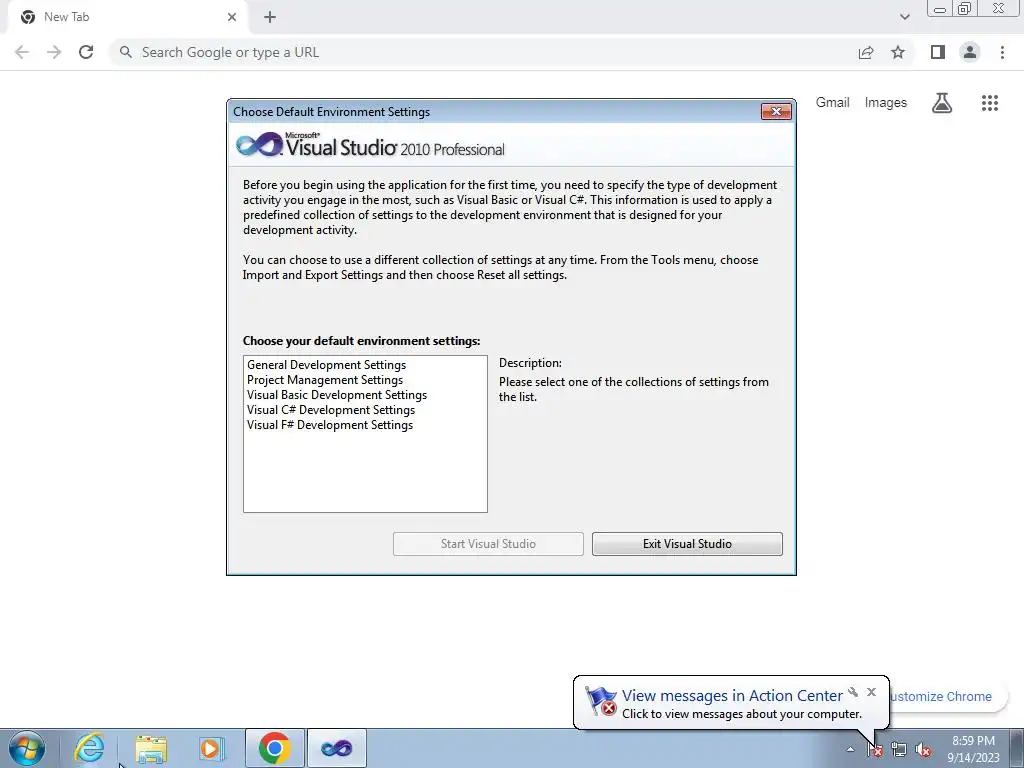Share this page icon in address bar

866,52
